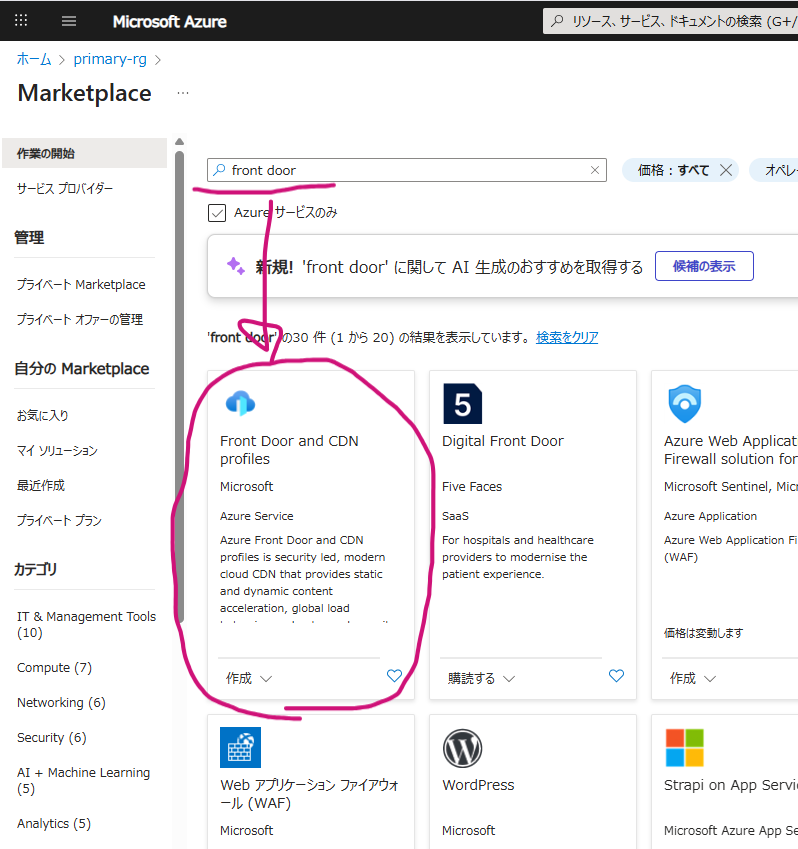The width and height of the screenshot is (798, 849).
Task: Go to ホーム breadcrumb
Action: coord(34,59)
